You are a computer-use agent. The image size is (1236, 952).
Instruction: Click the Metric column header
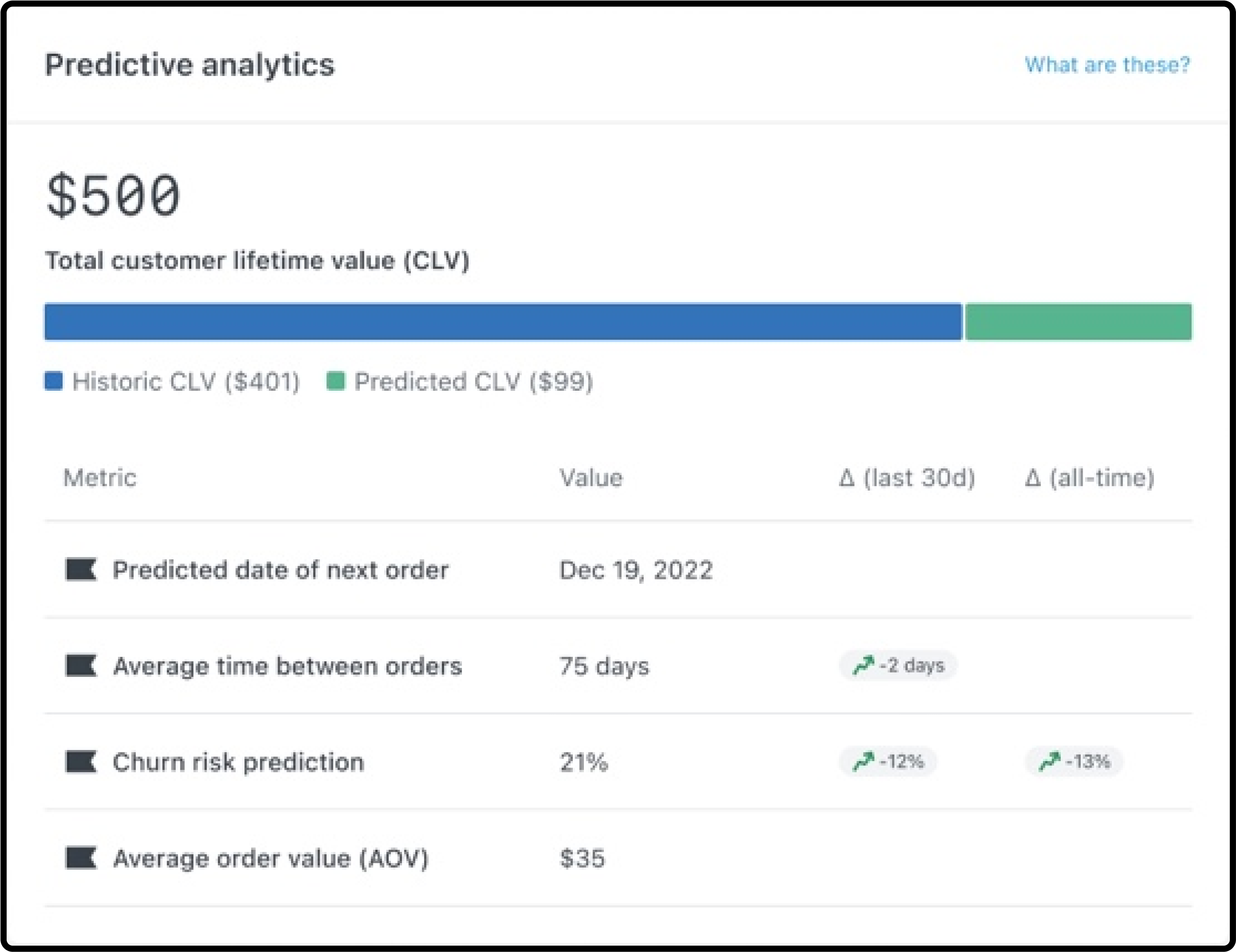pos(100,478)
